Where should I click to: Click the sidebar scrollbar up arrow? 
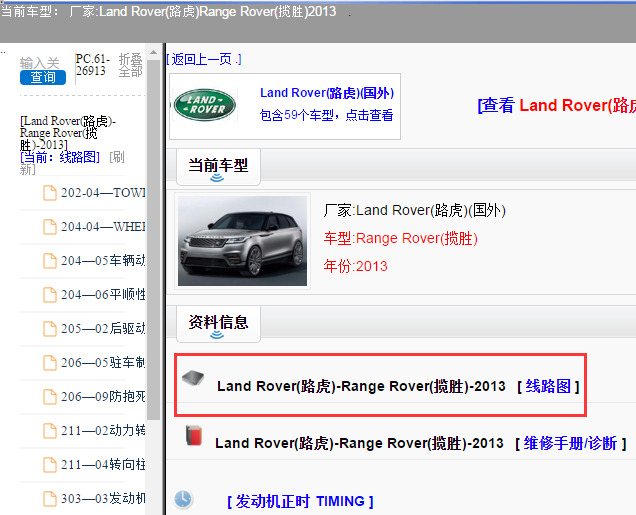click(x=153, y=52)
